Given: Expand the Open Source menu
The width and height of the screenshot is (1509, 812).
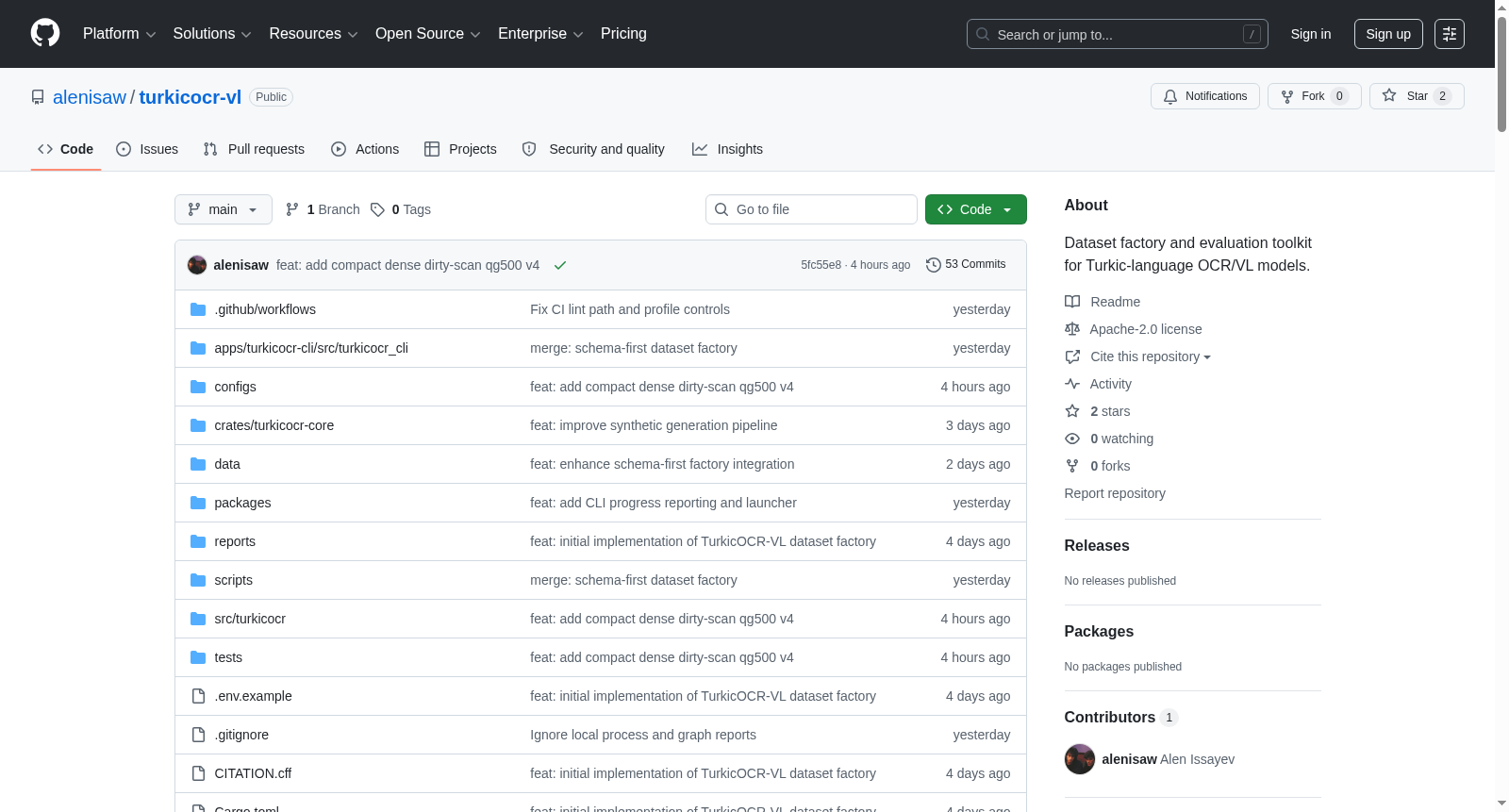Looking at the screenshot, I should tap(428, 34).
